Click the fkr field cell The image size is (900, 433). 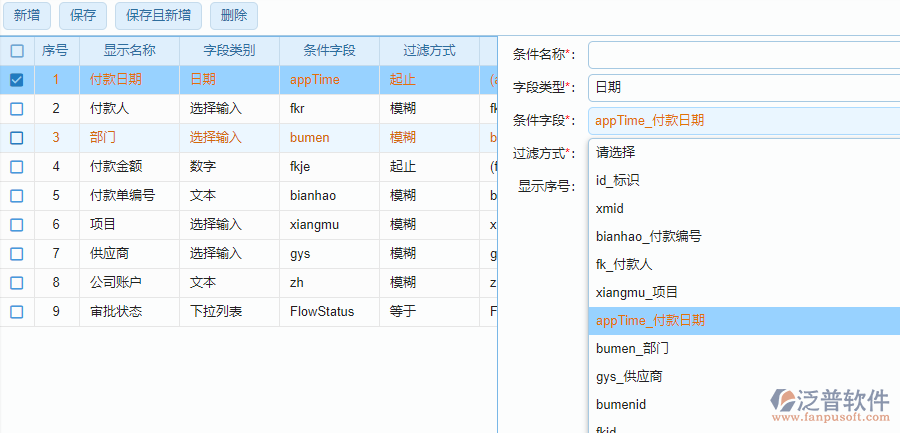tap(329, 109)
